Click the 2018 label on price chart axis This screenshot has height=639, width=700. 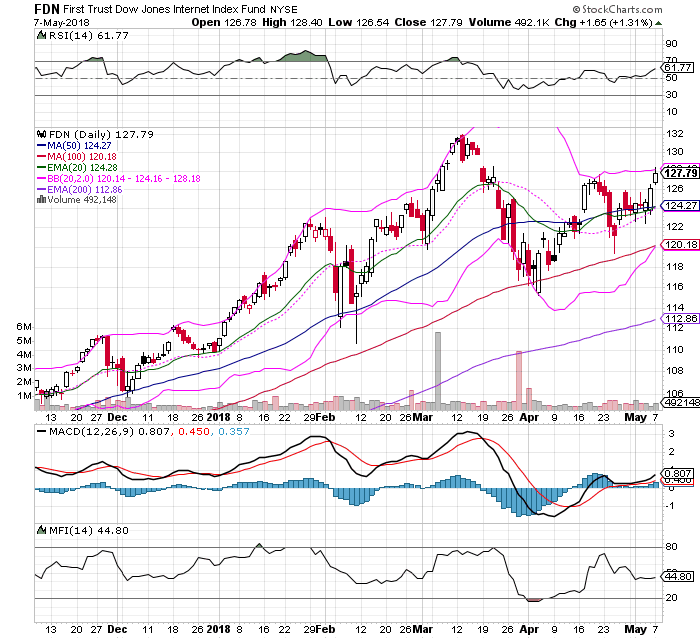click(x=219, y=418)
